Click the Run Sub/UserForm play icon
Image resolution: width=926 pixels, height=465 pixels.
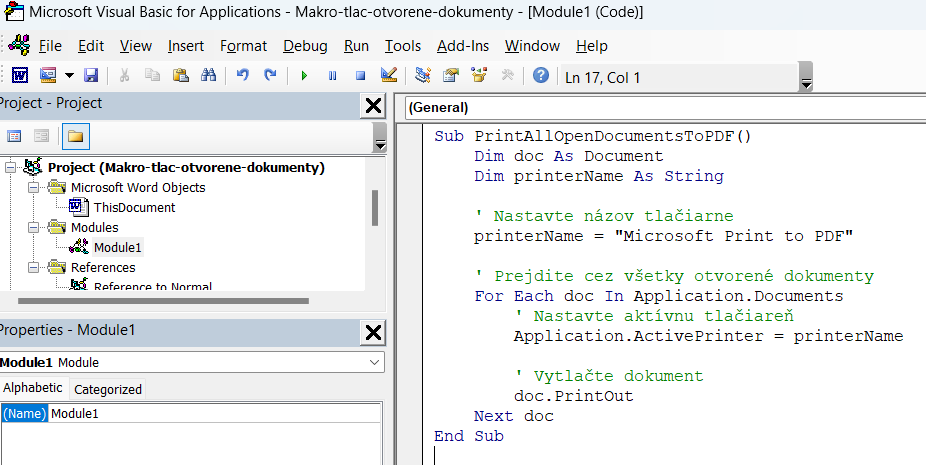[x=304, y=76]
